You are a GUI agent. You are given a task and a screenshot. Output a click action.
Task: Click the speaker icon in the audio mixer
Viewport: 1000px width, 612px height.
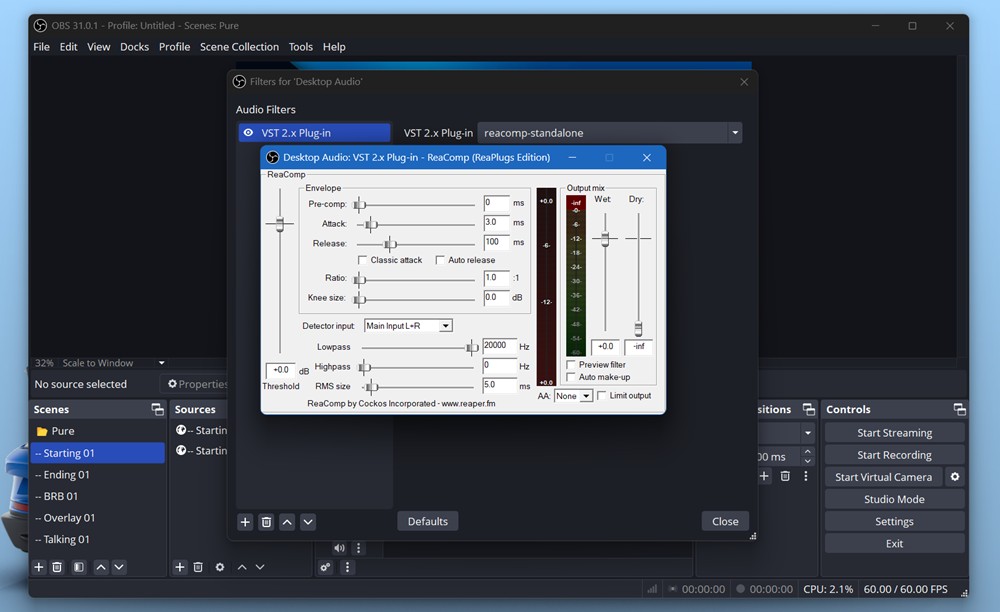338,548
